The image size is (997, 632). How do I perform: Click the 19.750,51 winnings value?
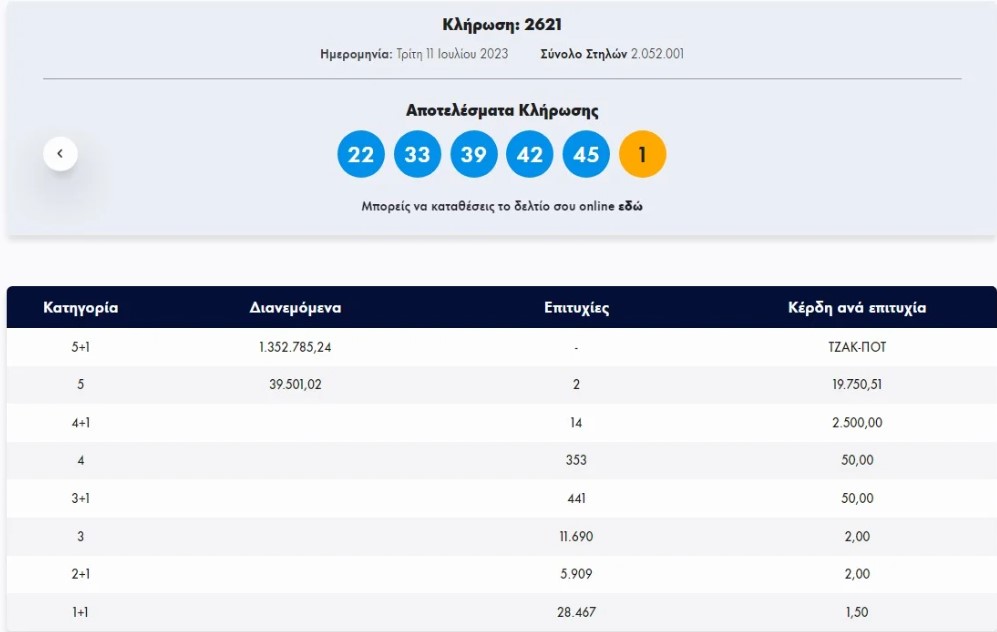[856, 385]
